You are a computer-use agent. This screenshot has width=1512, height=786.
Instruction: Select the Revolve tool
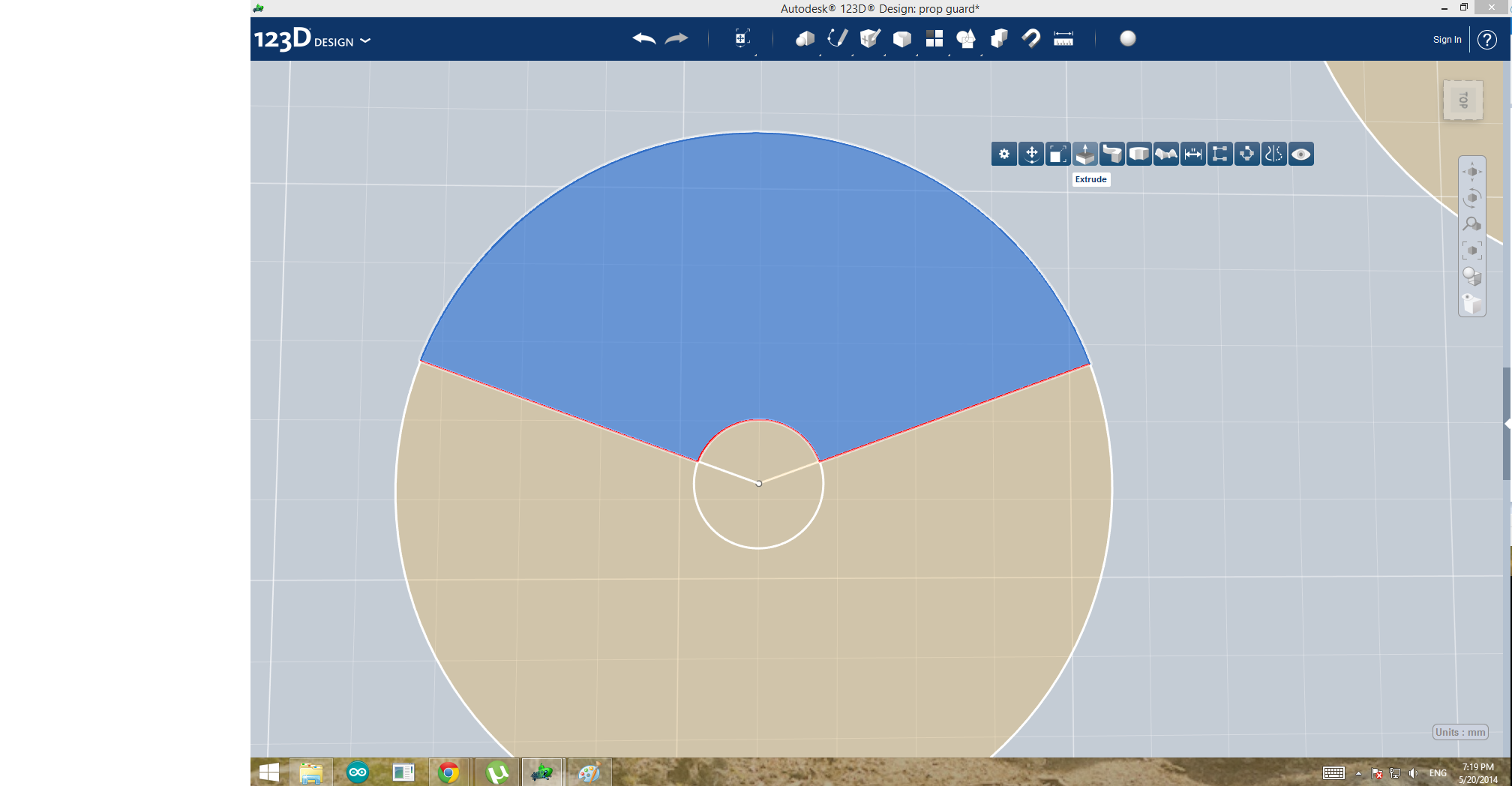pyautogui.click(x=1139, y=154)
